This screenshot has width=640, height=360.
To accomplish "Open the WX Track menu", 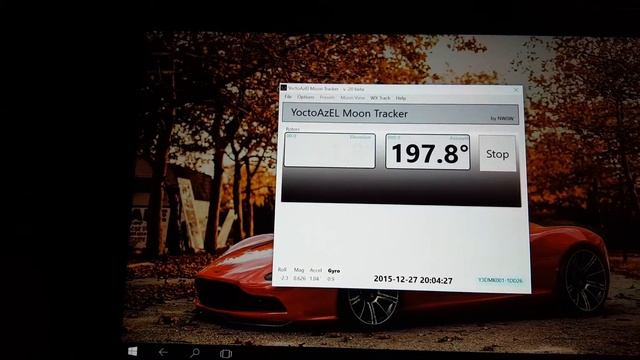I will pyautogui.click(x=380, y=98).
